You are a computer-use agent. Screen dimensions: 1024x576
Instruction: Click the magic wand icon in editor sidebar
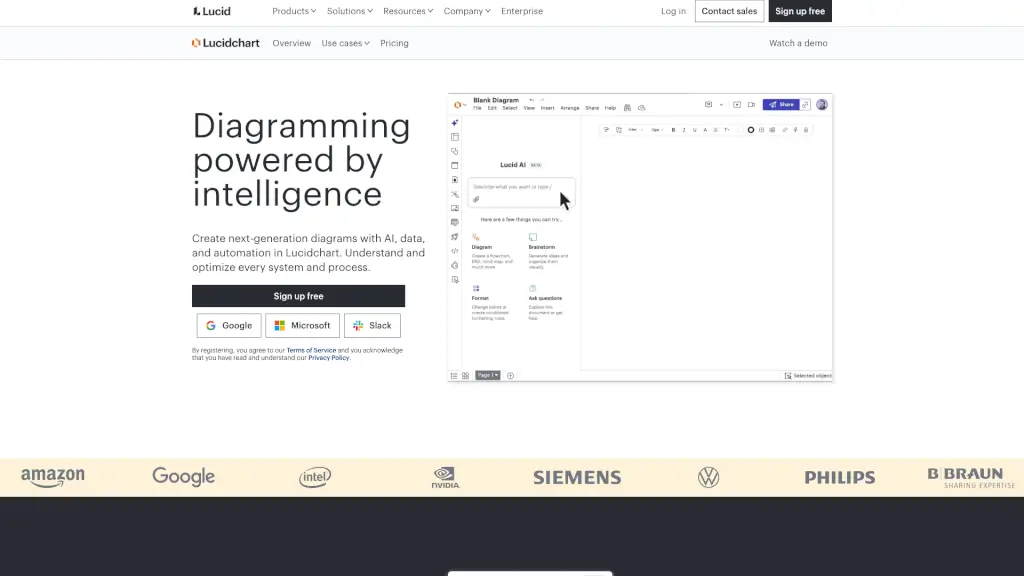point(455,195)
